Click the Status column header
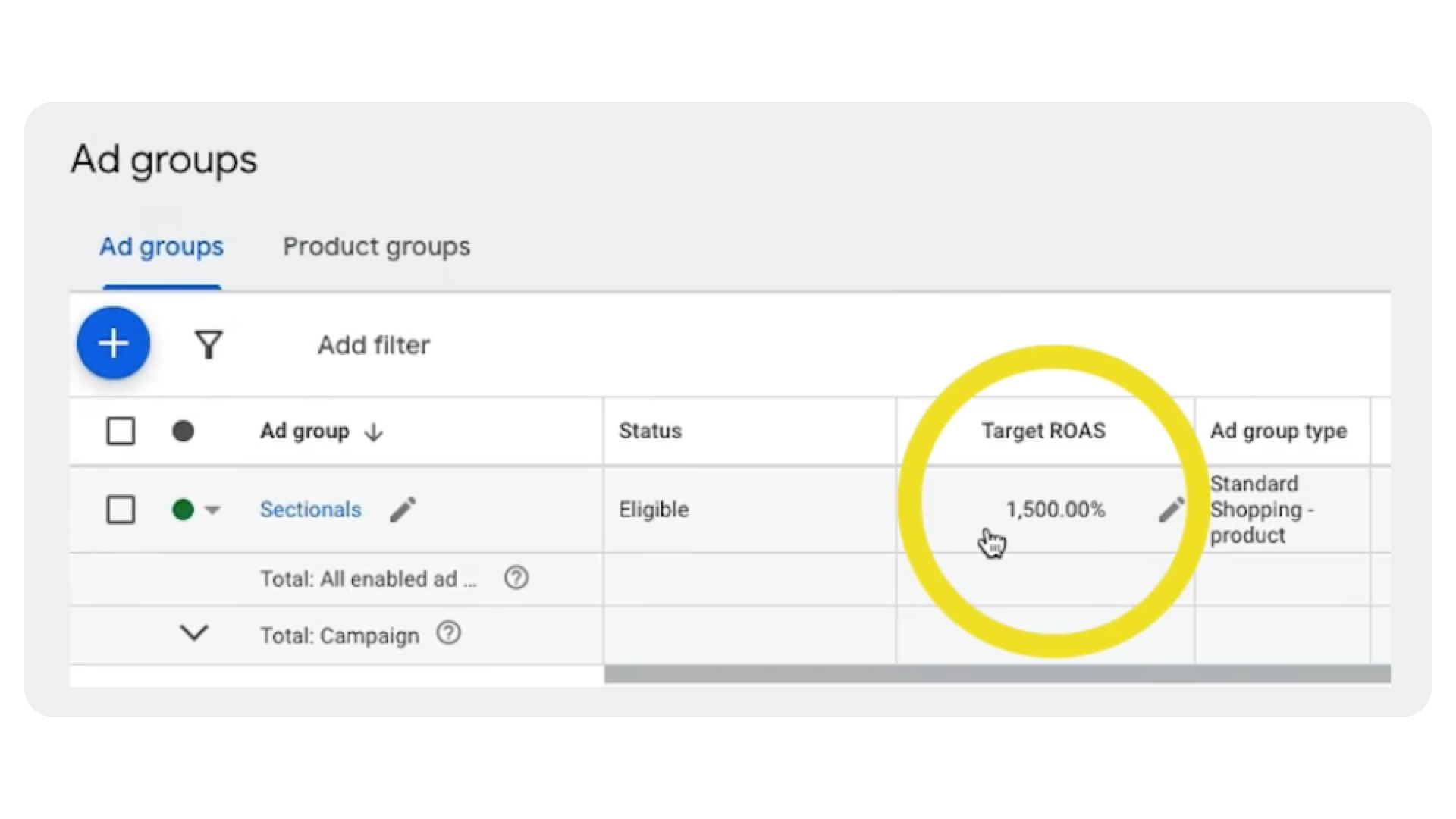The width and height of the screenshot is (1456, 819). [x=650, y=431]
